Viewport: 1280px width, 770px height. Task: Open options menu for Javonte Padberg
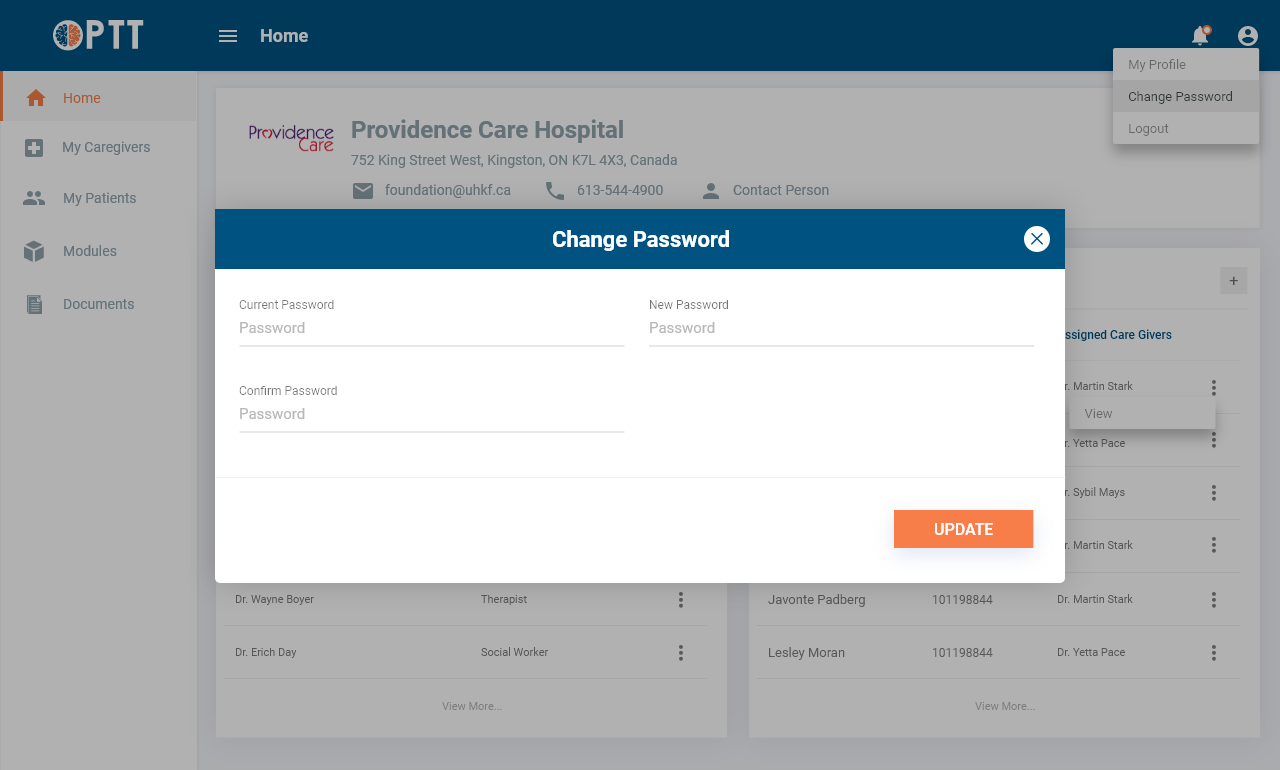(1213, 600)
